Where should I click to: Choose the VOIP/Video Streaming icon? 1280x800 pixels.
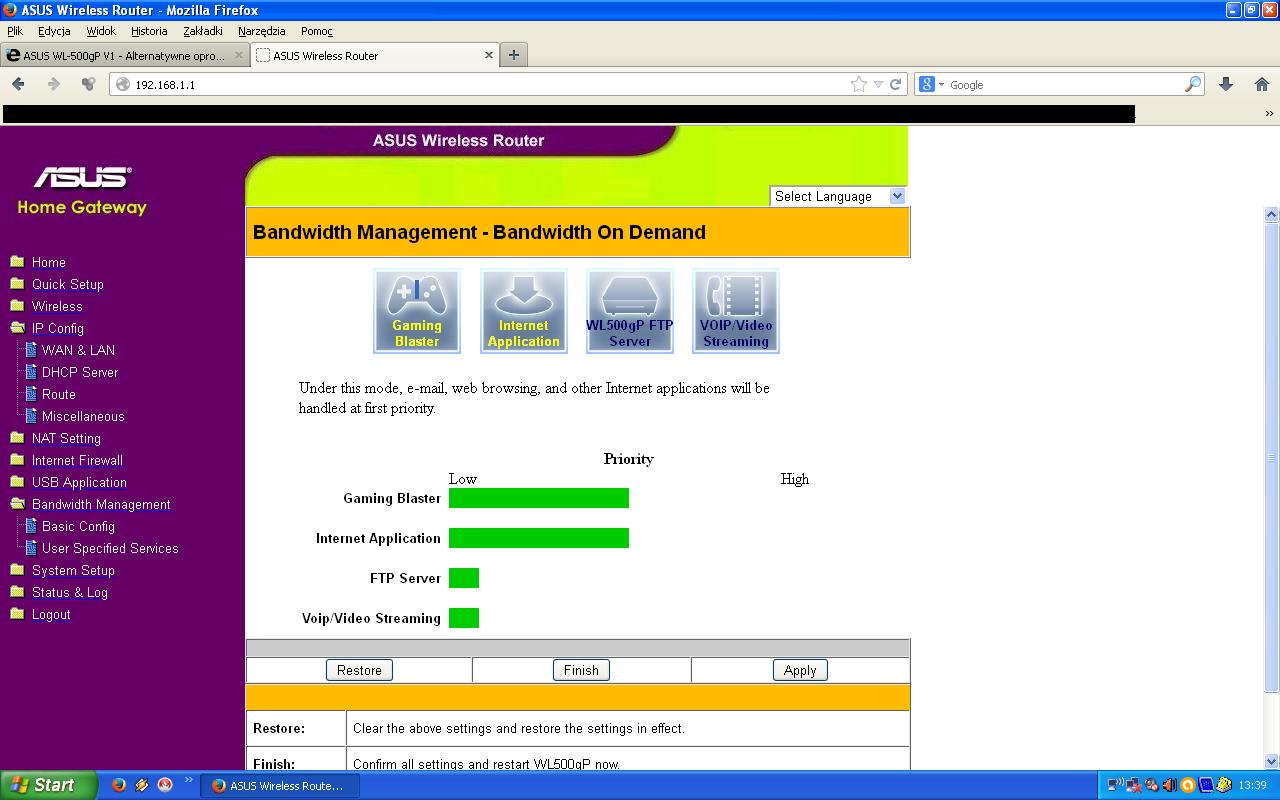[x=736, y=311]
